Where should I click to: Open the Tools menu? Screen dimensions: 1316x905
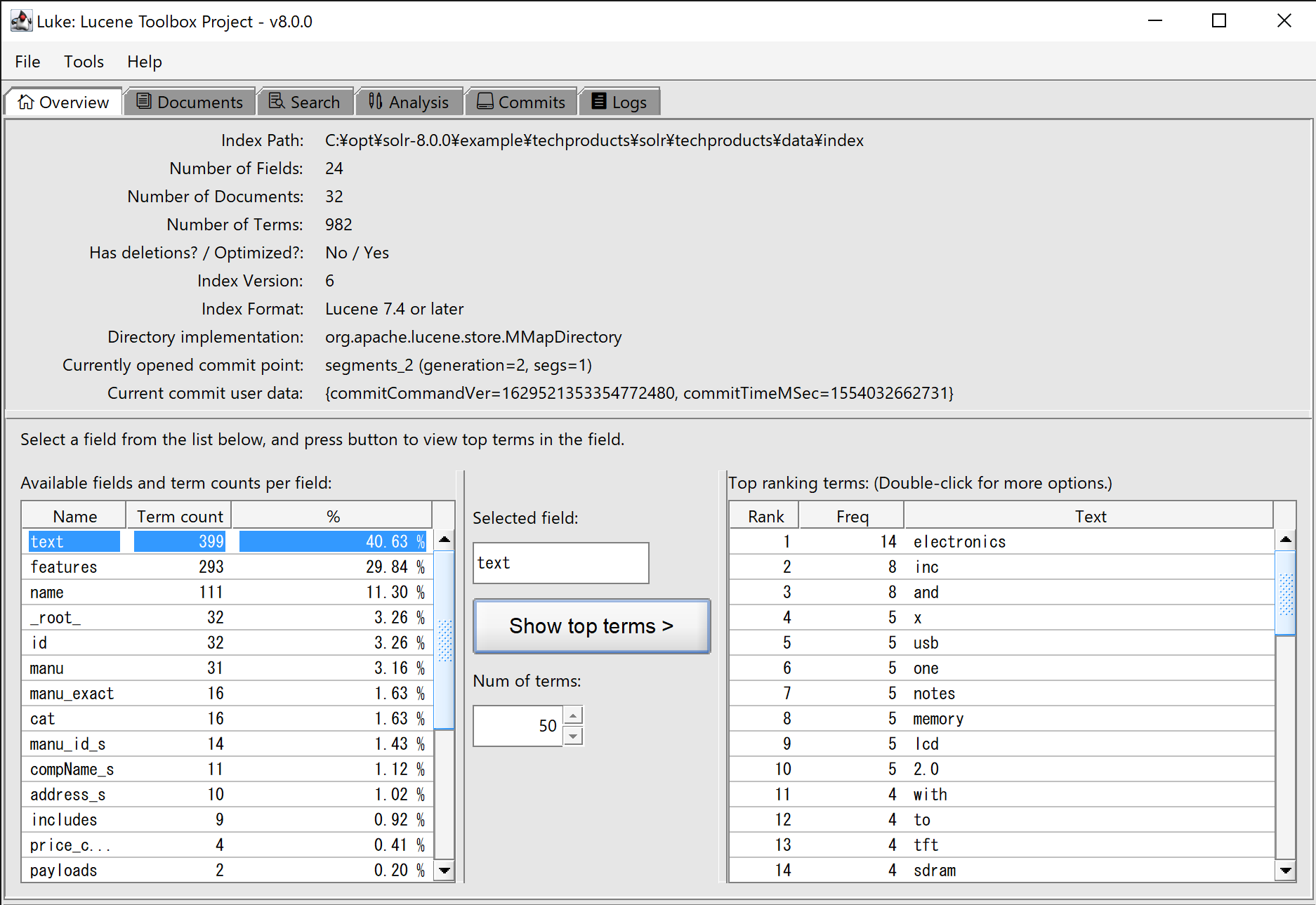coord(84,62)
